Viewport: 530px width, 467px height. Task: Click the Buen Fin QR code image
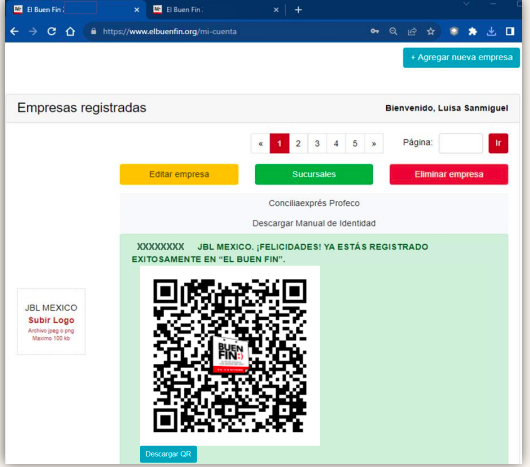[230, 356]
